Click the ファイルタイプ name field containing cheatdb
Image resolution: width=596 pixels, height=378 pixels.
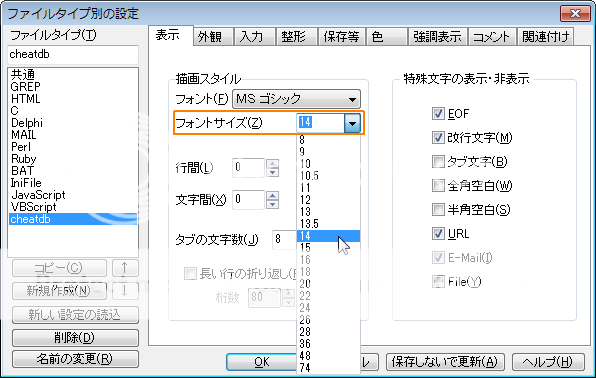pyautogui.click(x=73, y=55)
